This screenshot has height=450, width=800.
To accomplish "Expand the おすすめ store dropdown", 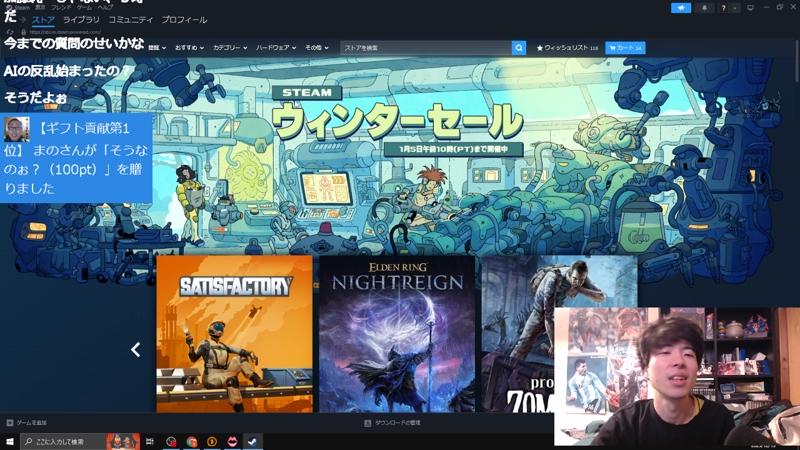I will click(189, 47).
